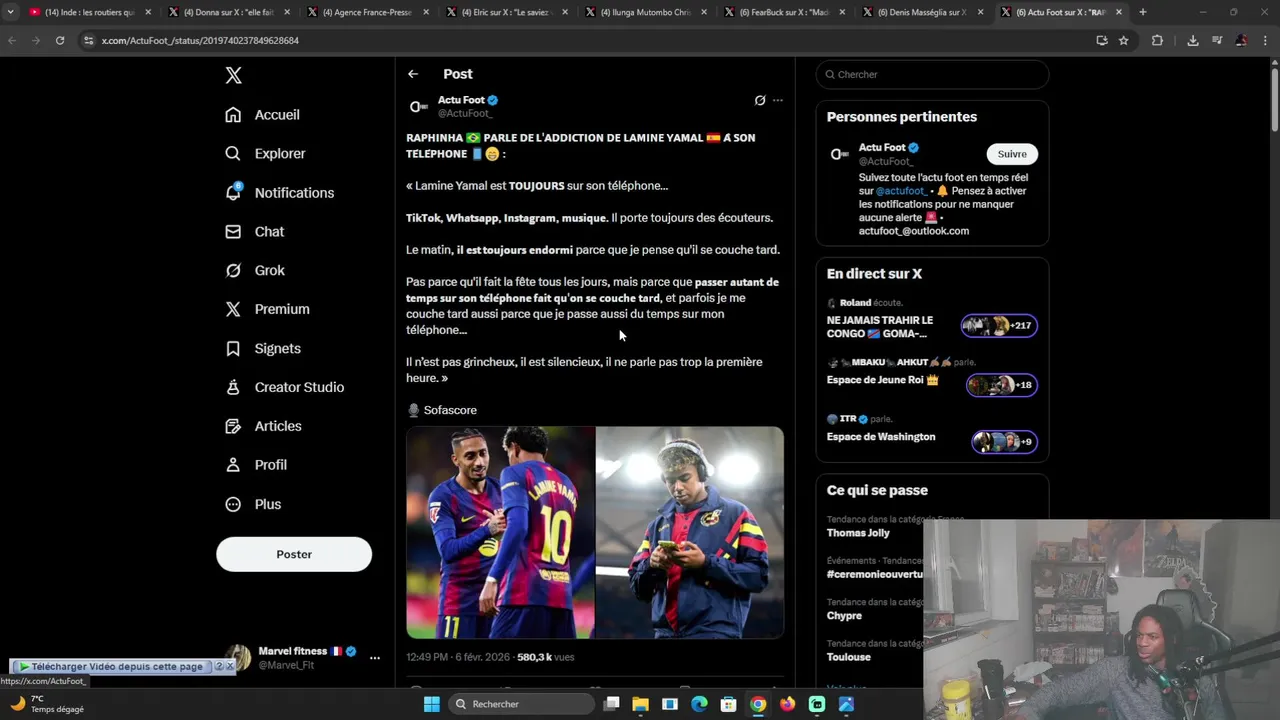Screen dimensions: 1280x720
Task: Open the @actufoot_ mention link
Action: (x=900, y=191)
